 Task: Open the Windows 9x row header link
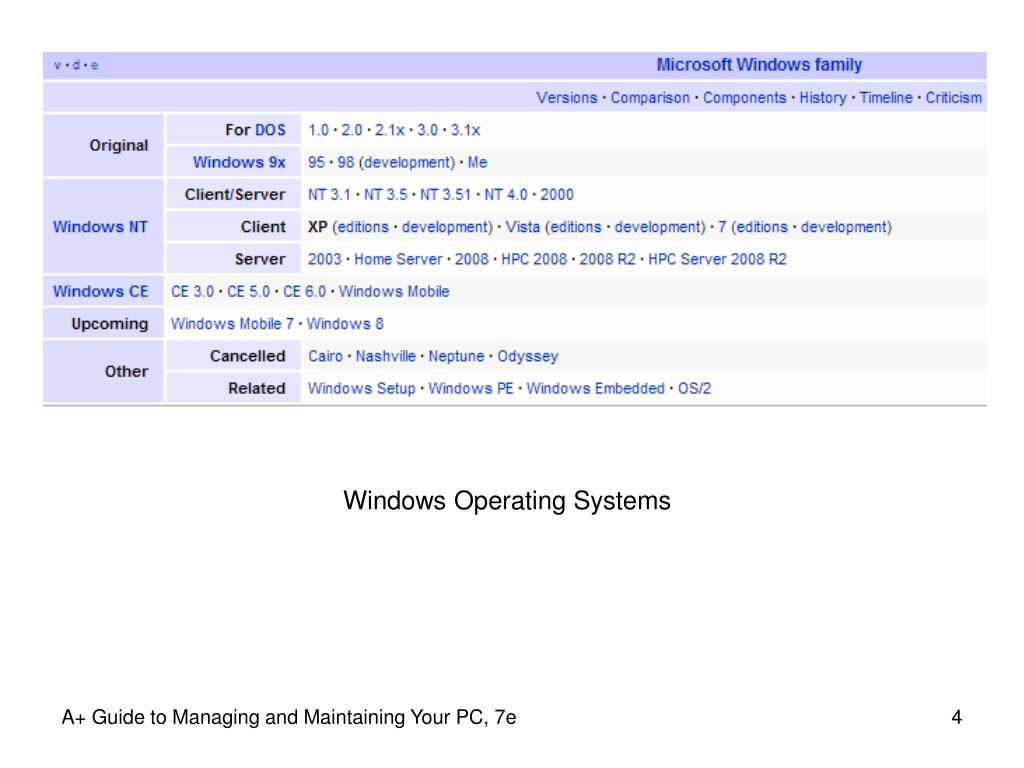coord(239,162)
